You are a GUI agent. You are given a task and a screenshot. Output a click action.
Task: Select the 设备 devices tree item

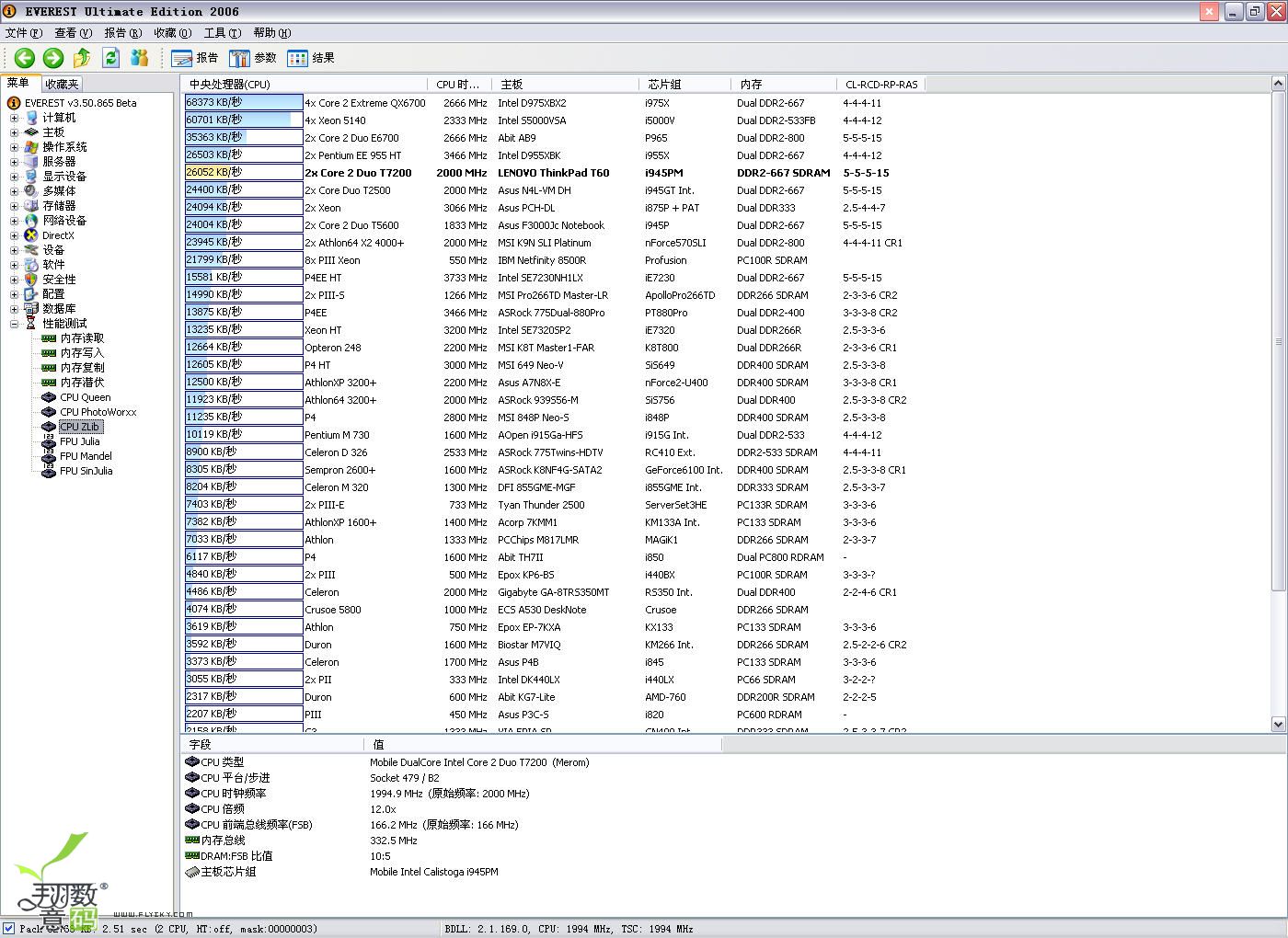53,250
